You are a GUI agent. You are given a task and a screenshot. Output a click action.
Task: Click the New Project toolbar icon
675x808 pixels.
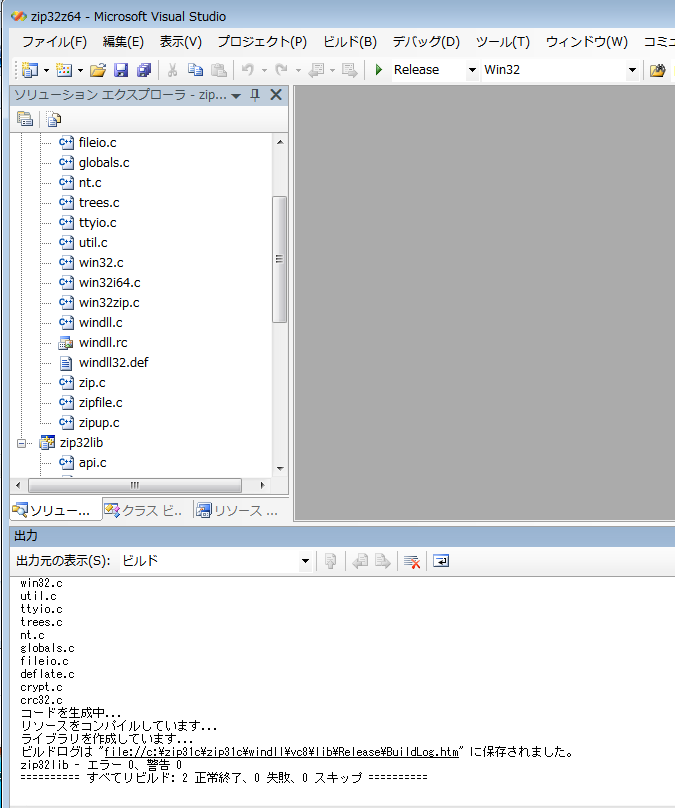tap(30, 70)
